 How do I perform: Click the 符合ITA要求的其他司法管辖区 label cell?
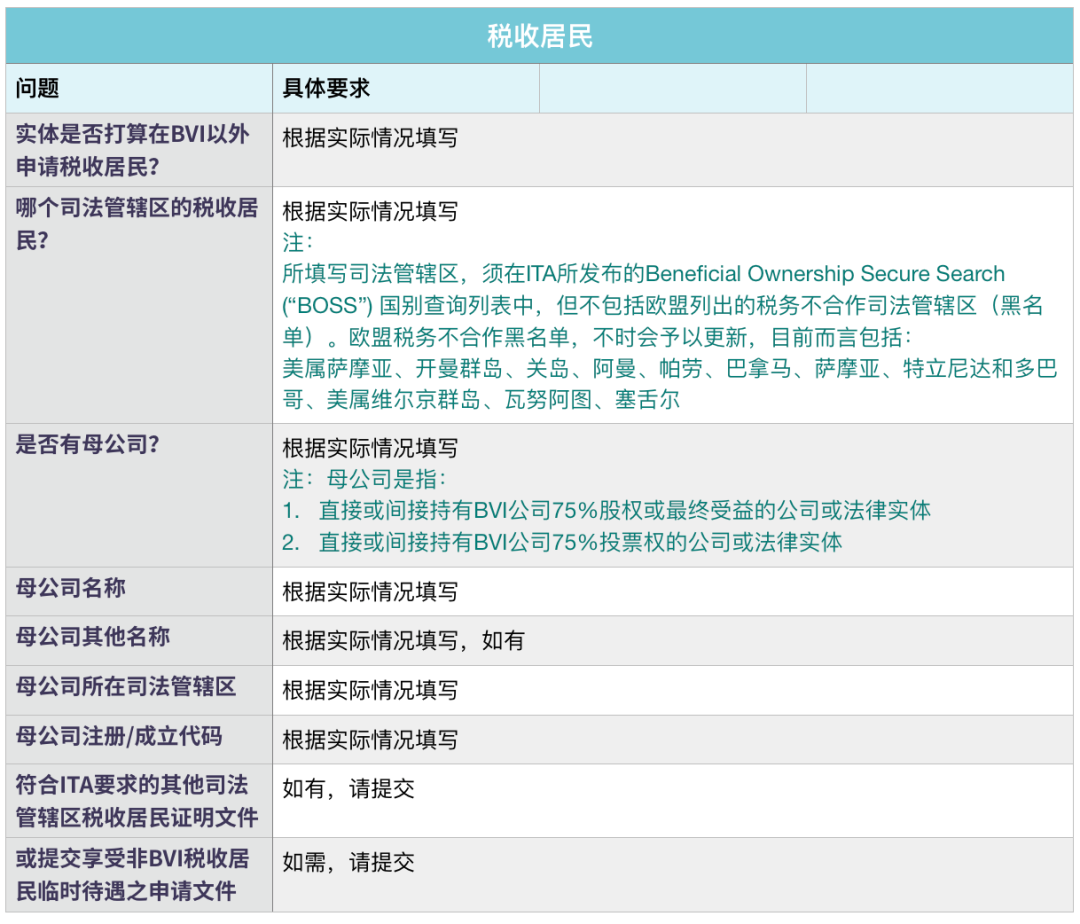tap(137, 800)
